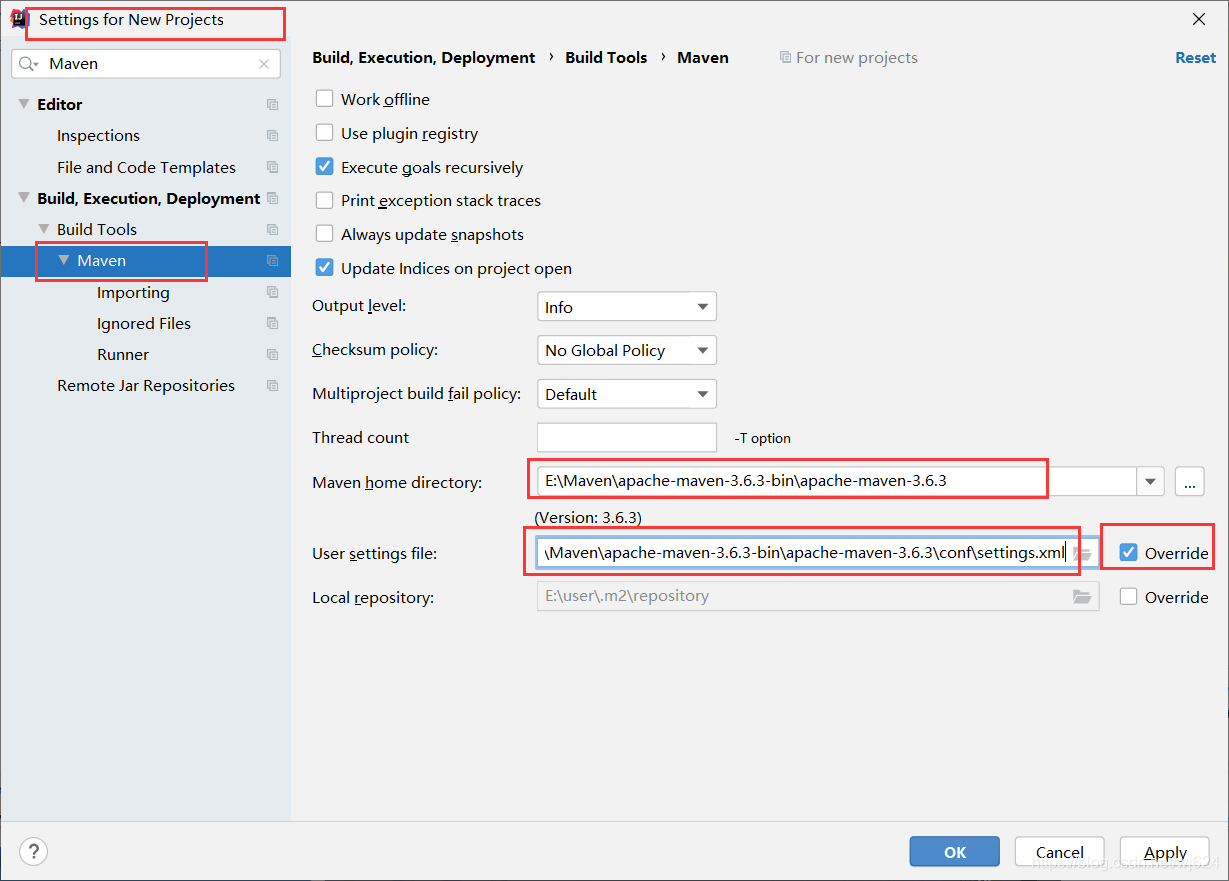This screenshot has height=881, width=1229.
Task: Click the project-level icon beside Remote Jar Repositories
Action: (x=272, y=386)
